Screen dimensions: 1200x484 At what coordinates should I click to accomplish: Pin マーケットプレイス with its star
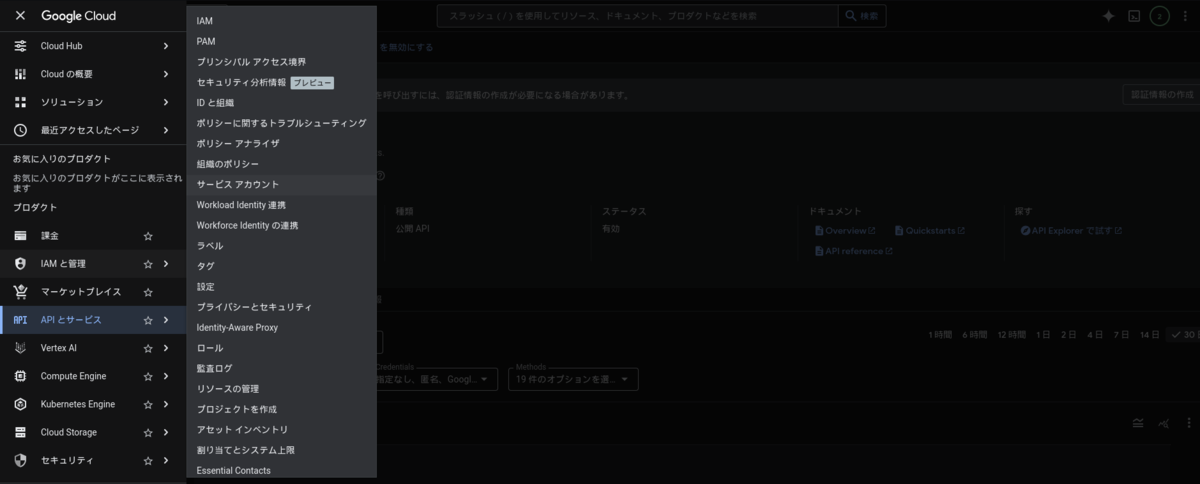(x=148, y=292)
